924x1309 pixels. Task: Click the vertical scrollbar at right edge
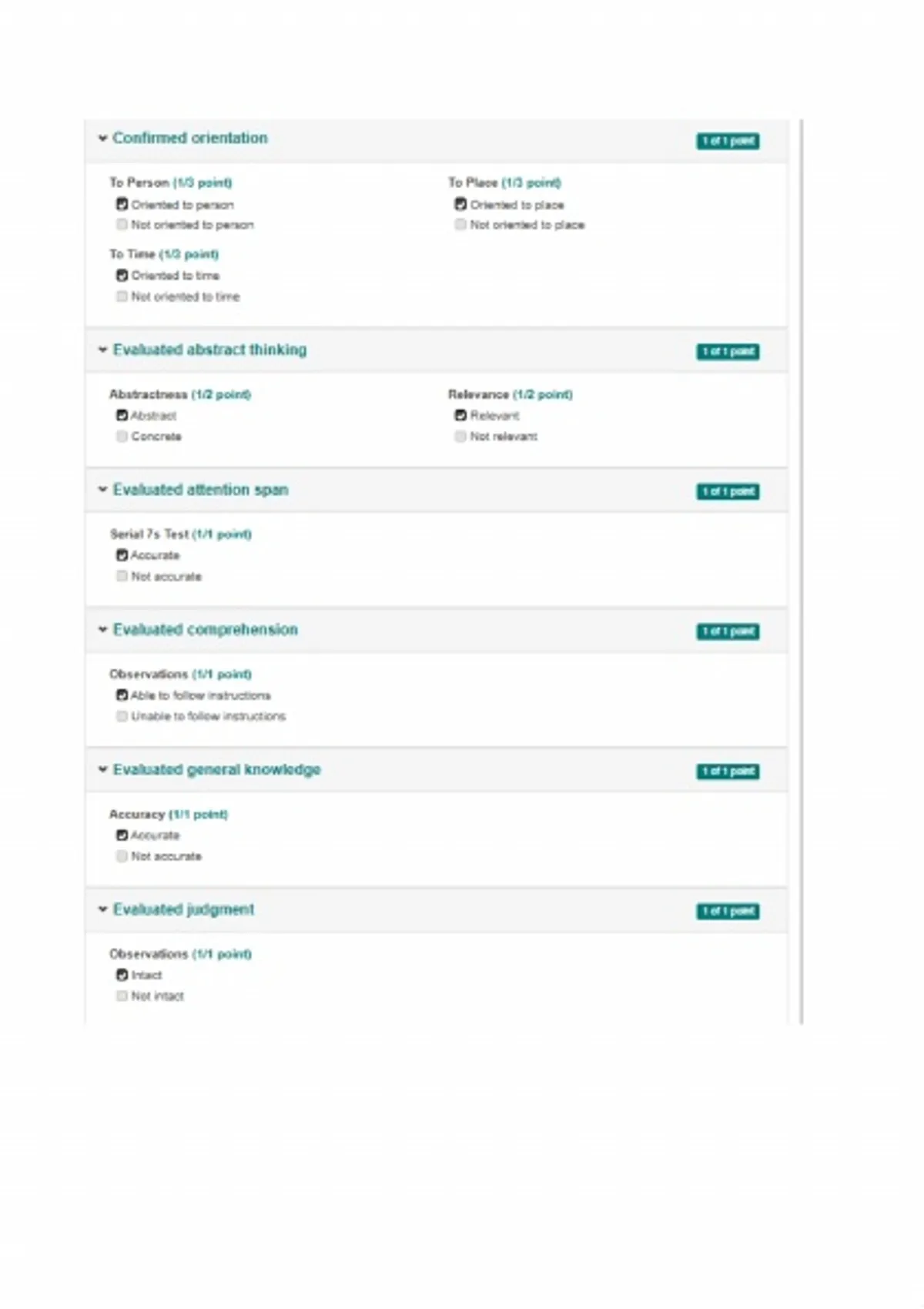pyautogui.click(x=801, y=571)
